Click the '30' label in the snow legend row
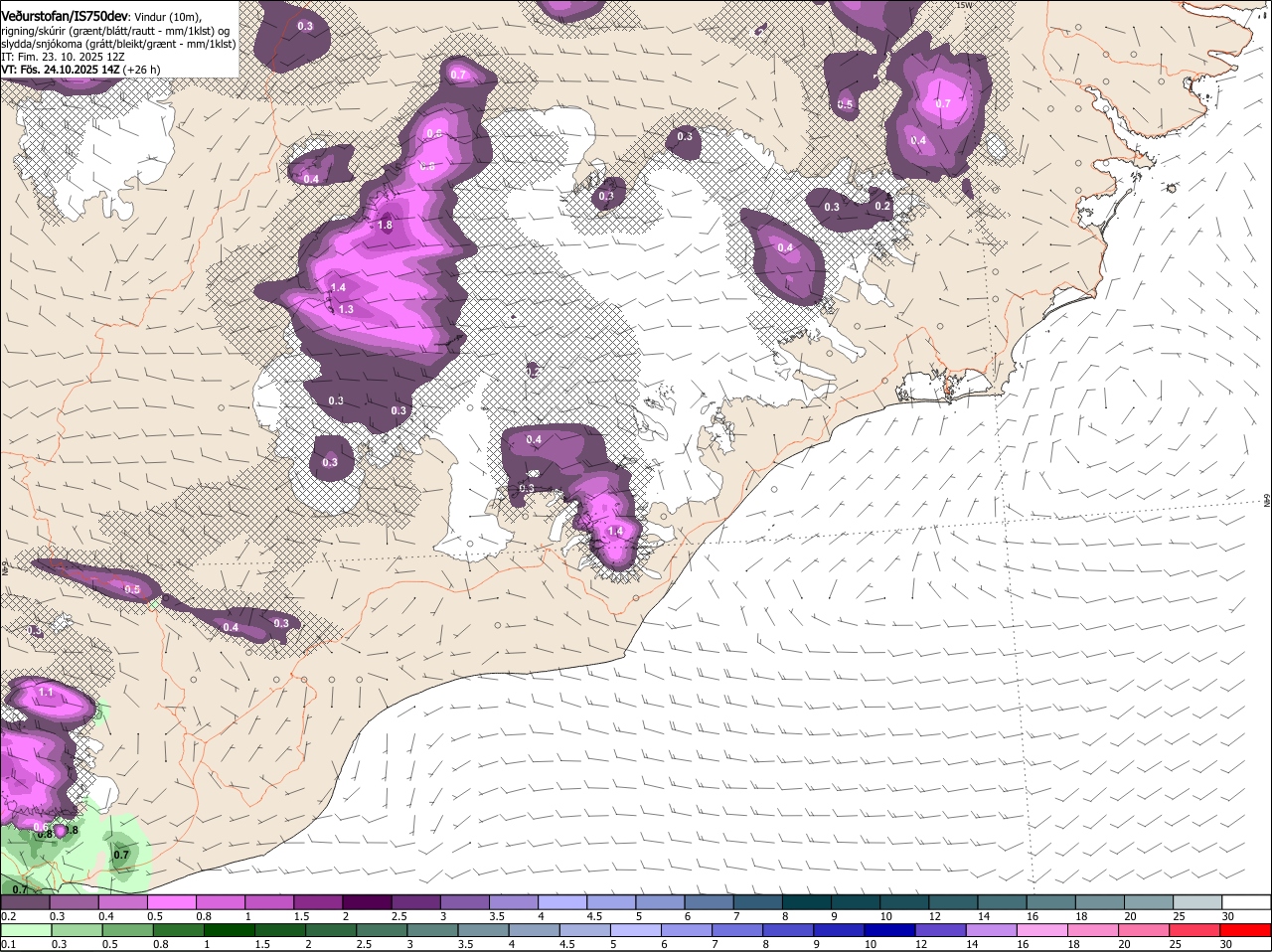The width and height of the screenshot is (1272, 952). pyautogui.click(x=1228, y=916)
